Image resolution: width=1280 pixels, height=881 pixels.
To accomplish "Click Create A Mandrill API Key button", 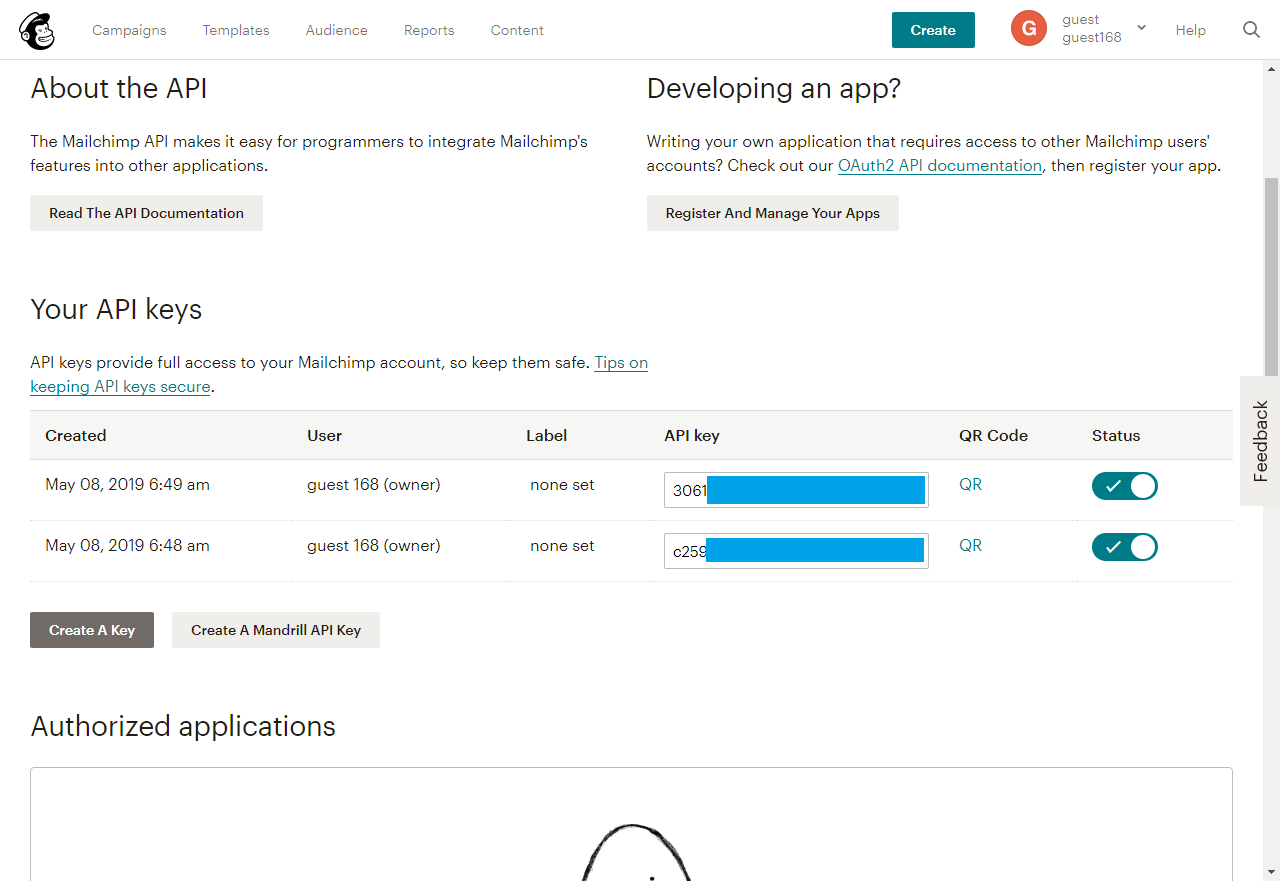I will tap(276, 630).
